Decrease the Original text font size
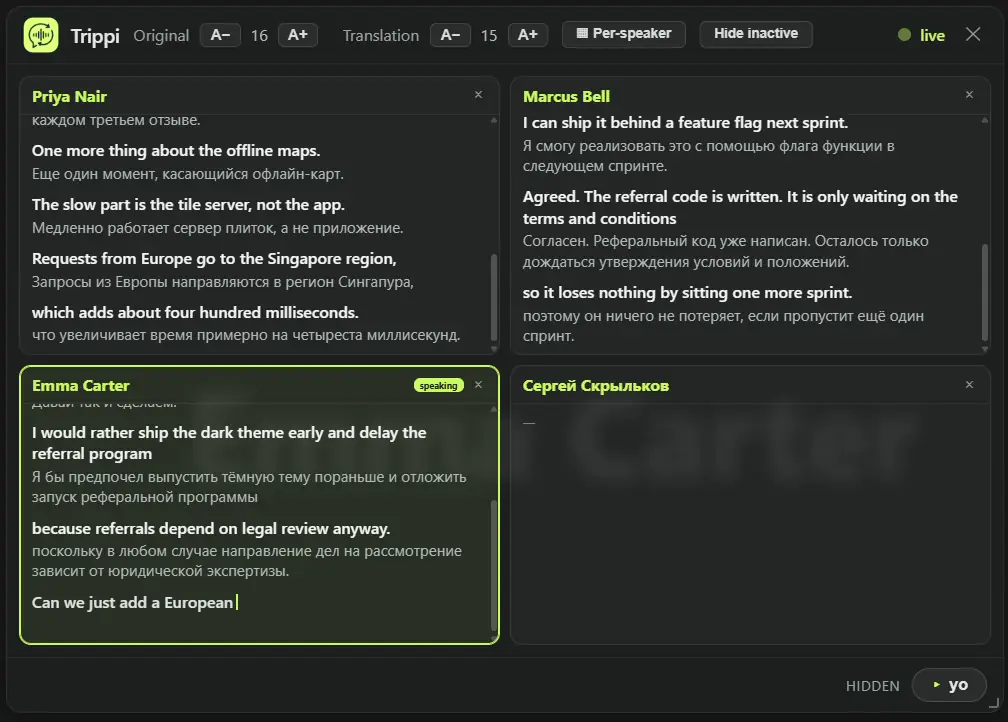 220,35
